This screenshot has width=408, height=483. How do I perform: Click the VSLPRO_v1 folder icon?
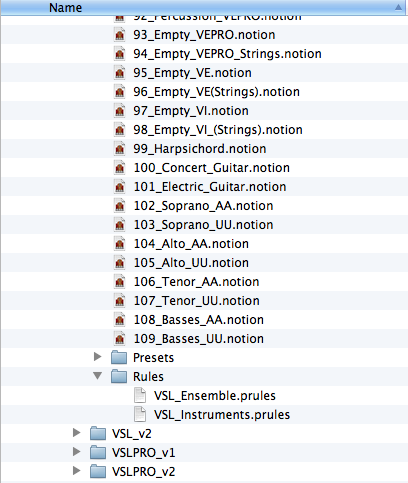click(98, 453)
